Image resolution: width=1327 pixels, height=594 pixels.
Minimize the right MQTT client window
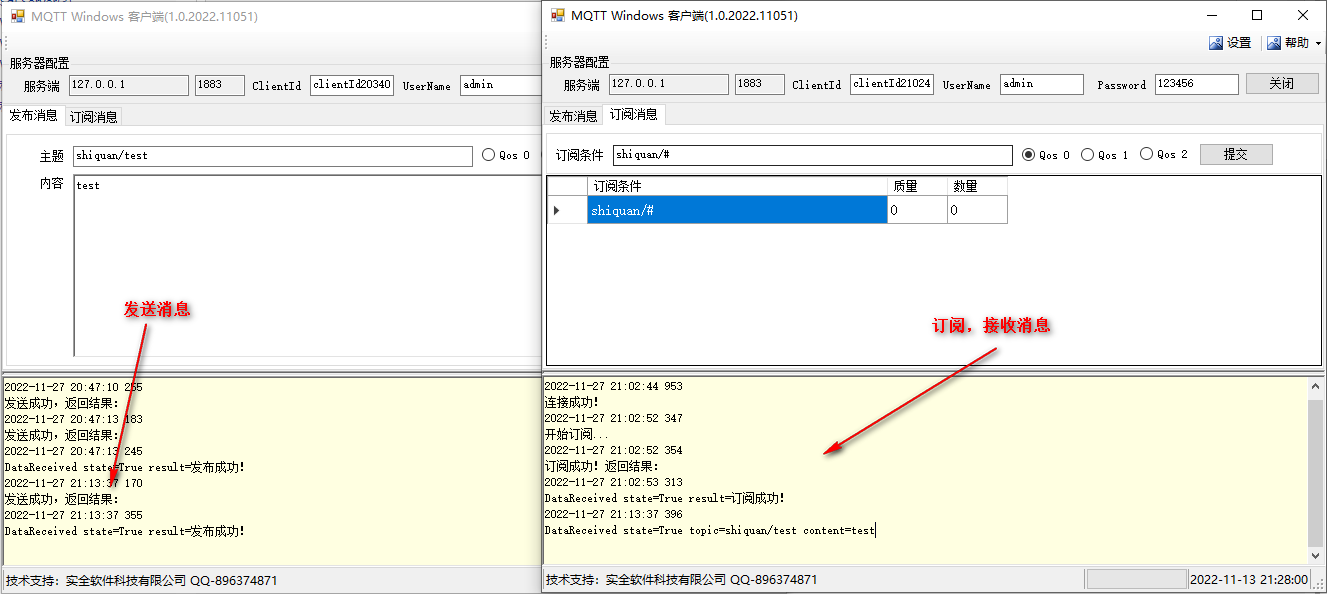pos(1212,15)
